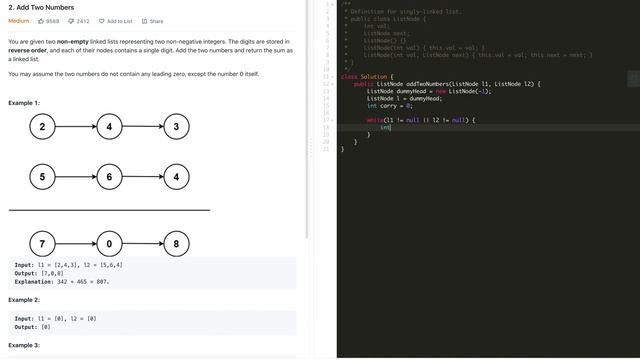Click the 'ListNode l = dummyHead;' line
Image resolution: width=640 pixels, height=360 pixels.
coord(404,98)
